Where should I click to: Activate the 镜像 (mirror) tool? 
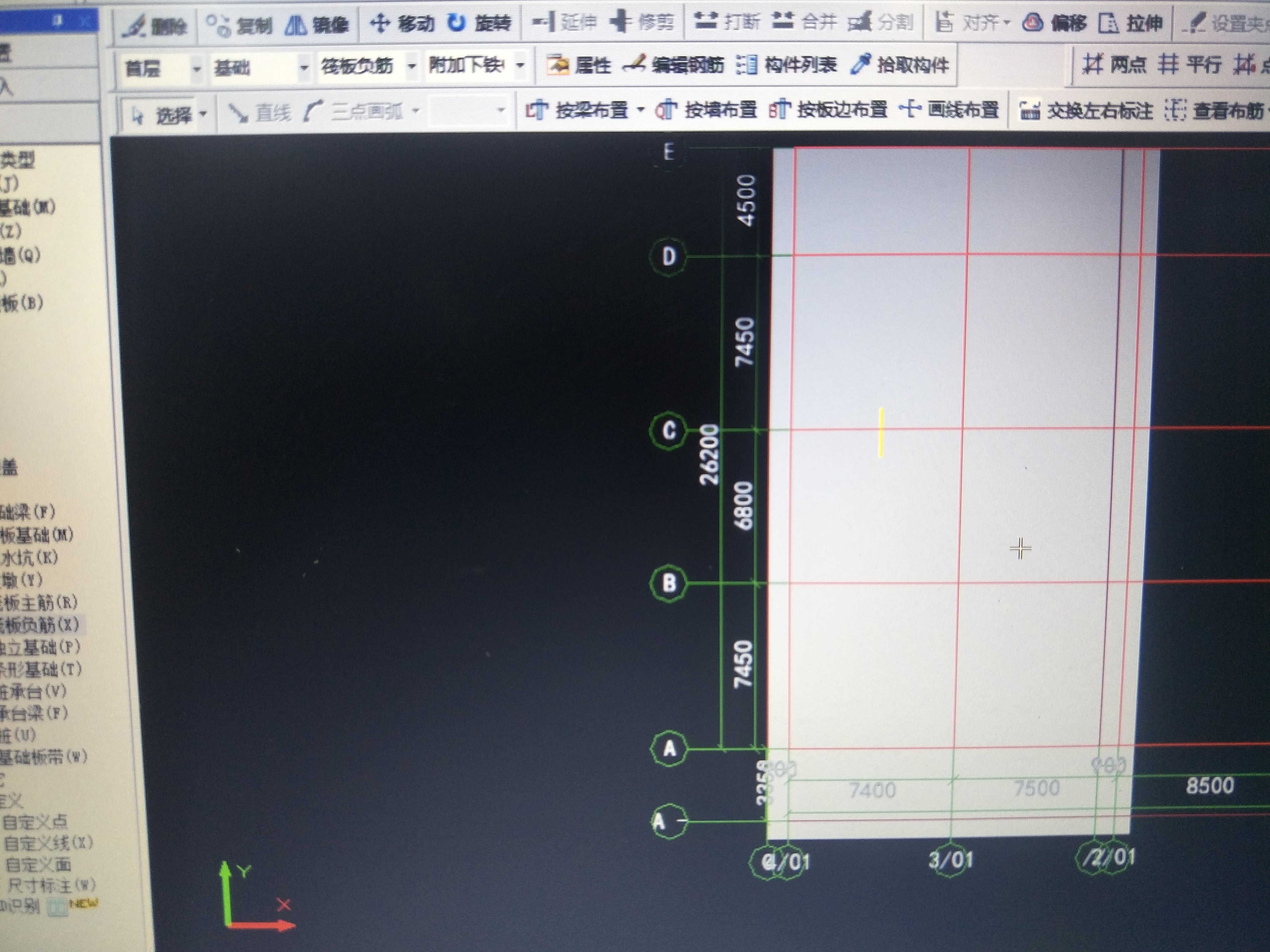click(x=317, y=25)
